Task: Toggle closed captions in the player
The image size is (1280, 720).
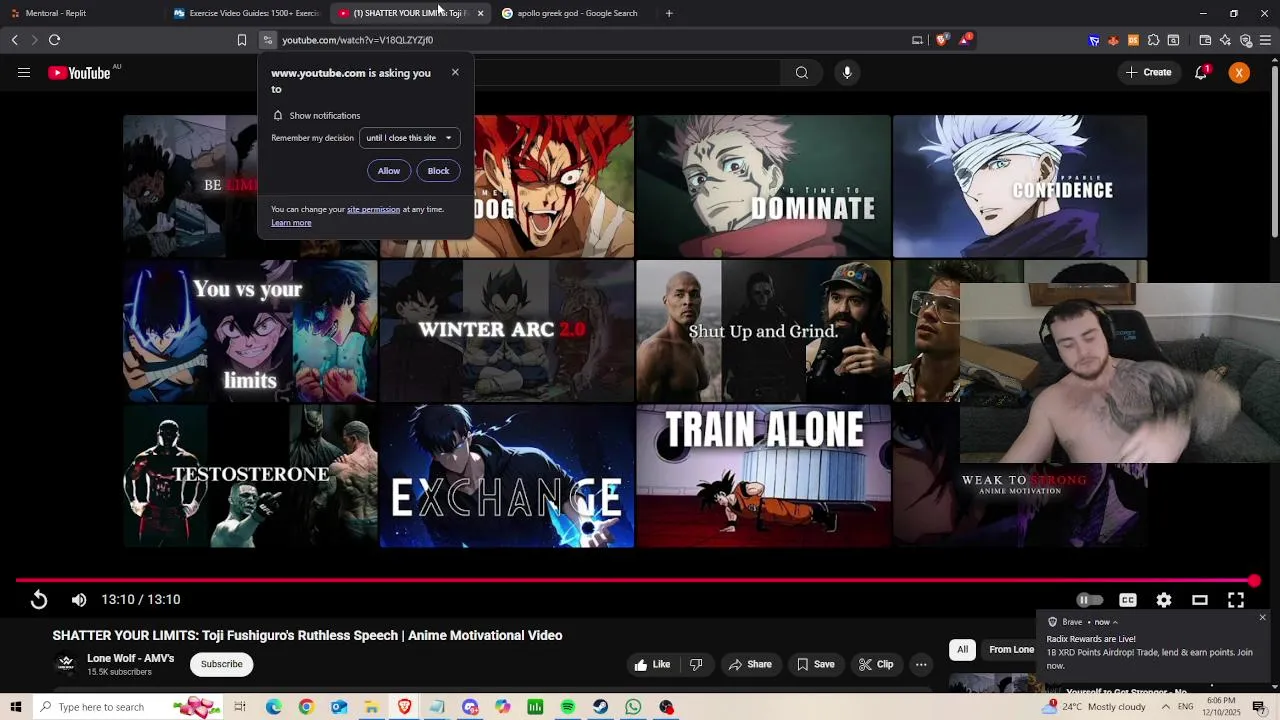Action: click(1128, 600)
